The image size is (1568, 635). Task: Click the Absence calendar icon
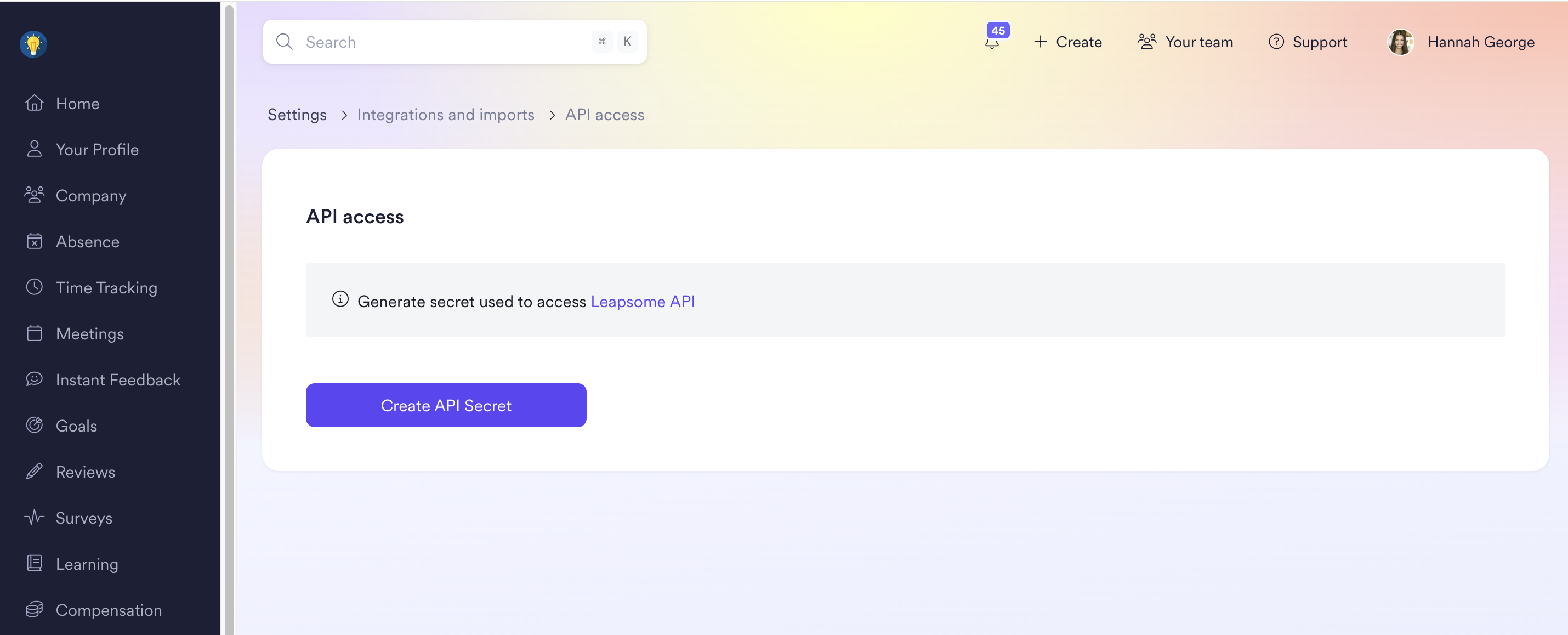(x=34, y=241)
